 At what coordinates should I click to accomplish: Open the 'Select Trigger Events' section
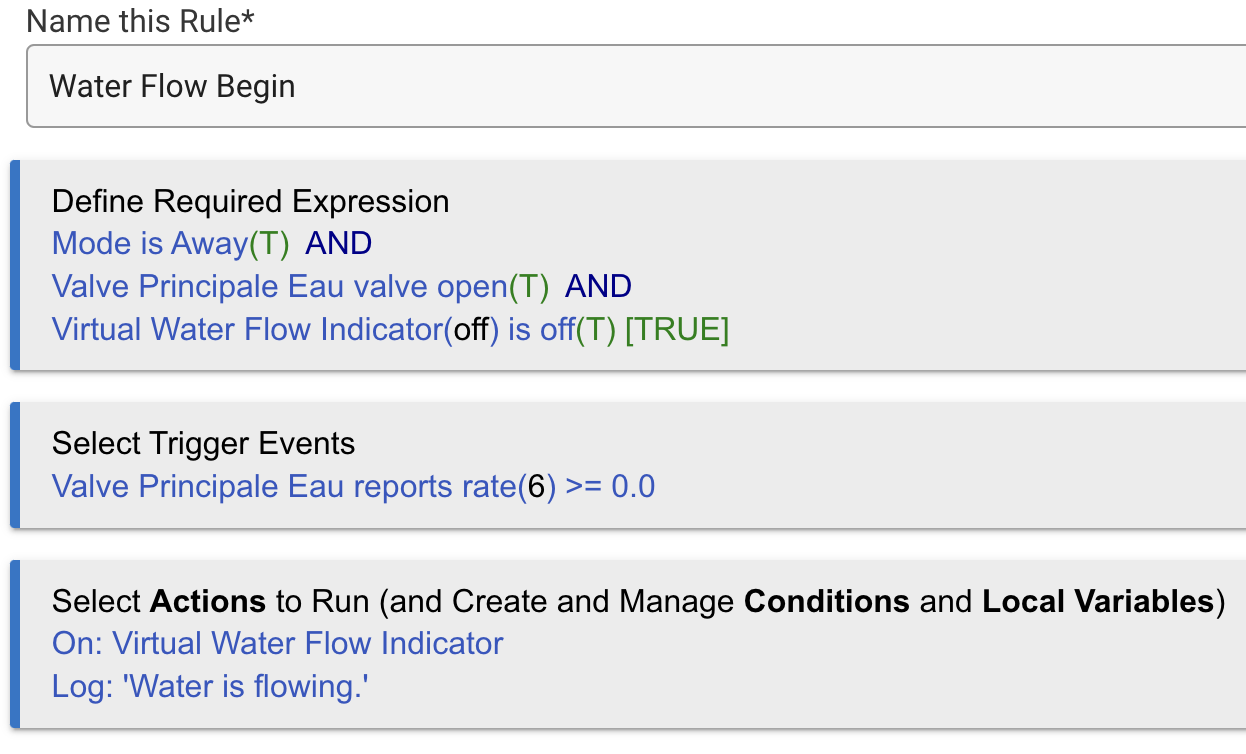pyautogui.click(x=203, y=443)
